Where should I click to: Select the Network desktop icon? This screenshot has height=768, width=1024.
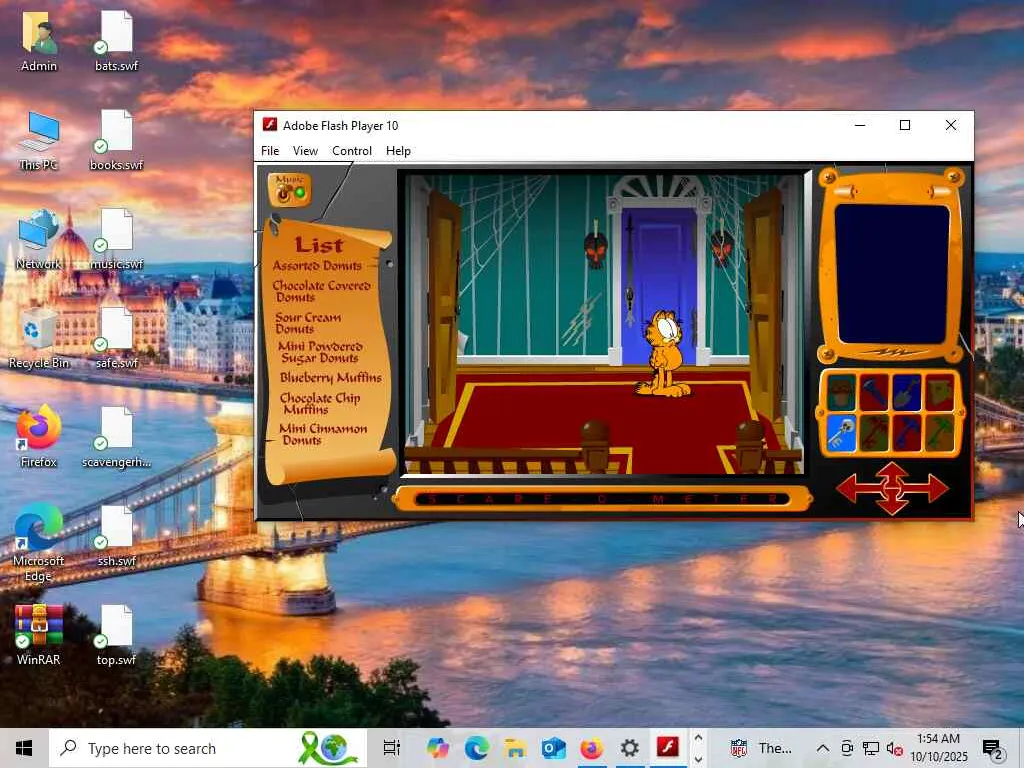[39, 239]
